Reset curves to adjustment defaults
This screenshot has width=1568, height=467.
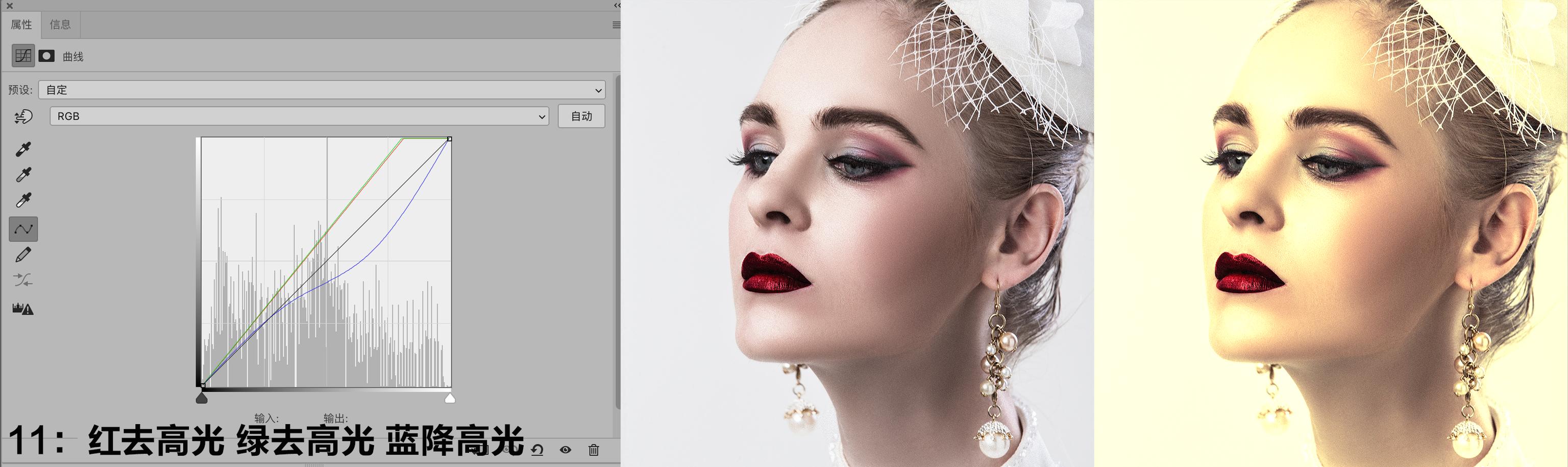point(537,450)
